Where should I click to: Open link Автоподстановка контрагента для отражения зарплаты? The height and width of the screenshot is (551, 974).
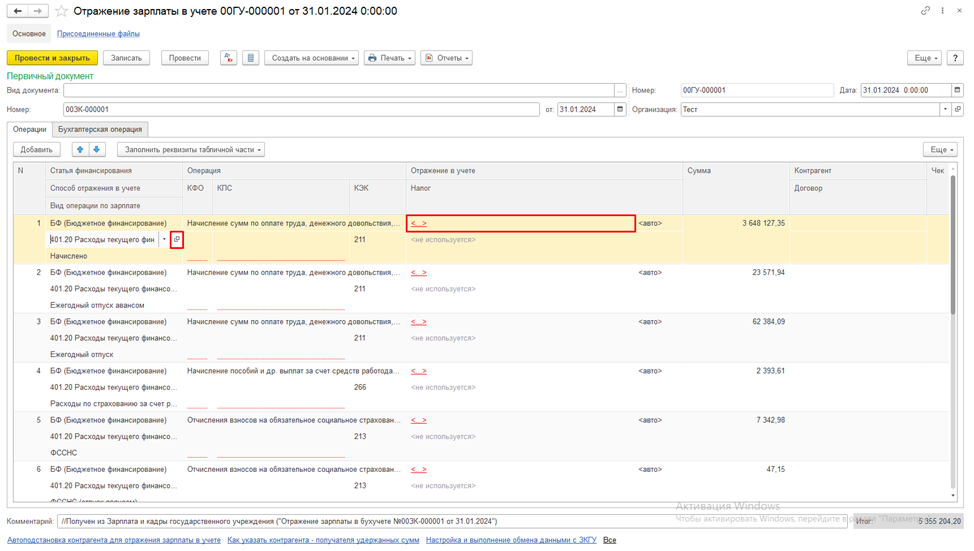(x=114, y=540)
